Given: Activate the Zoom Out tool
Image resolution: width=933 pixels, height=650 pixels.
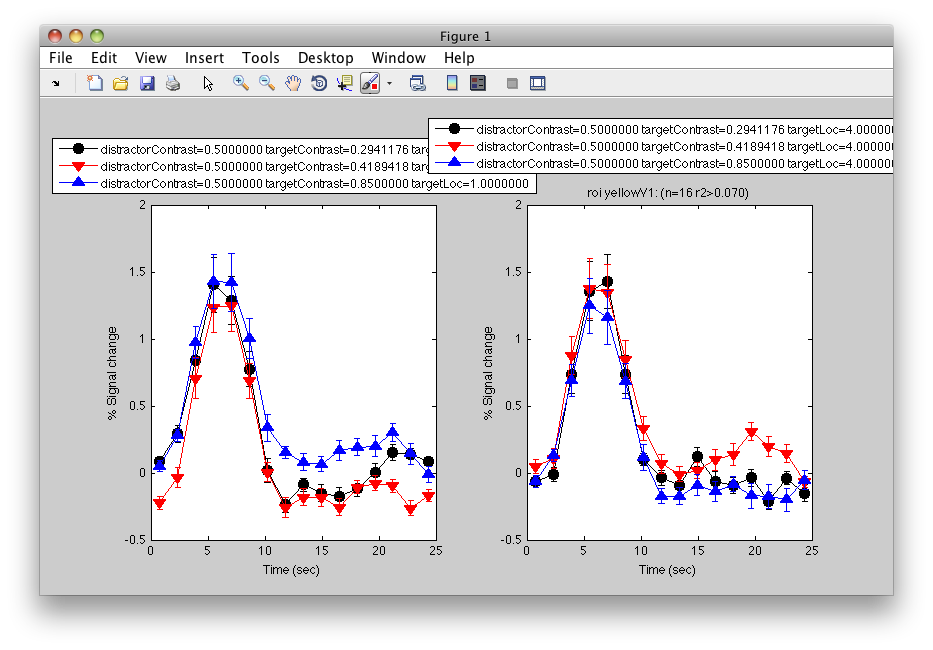Looking at the screenshot, I should [267, 83].
